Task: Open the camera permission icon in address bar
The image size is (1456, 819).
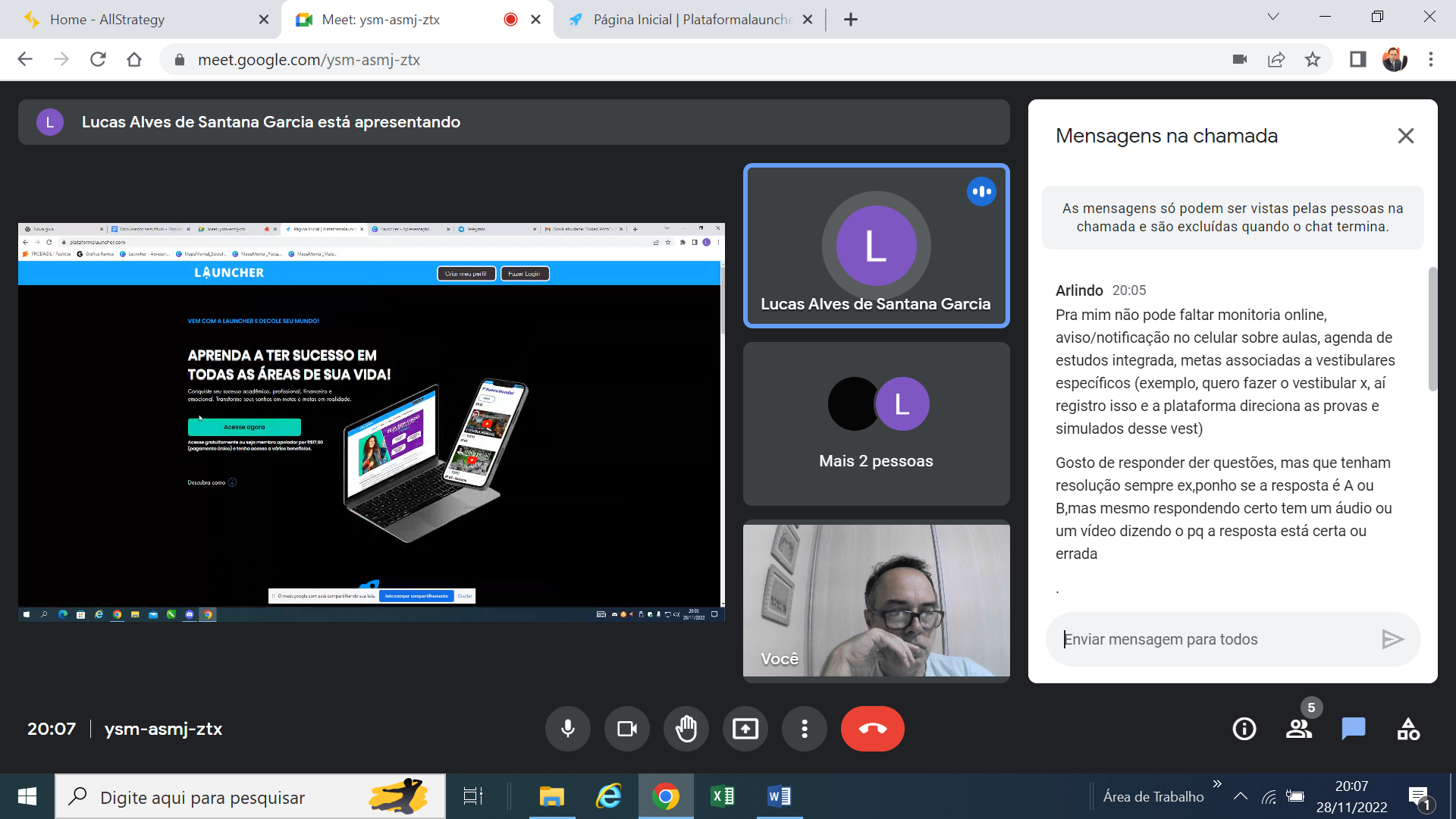Action: [1240, 59]
